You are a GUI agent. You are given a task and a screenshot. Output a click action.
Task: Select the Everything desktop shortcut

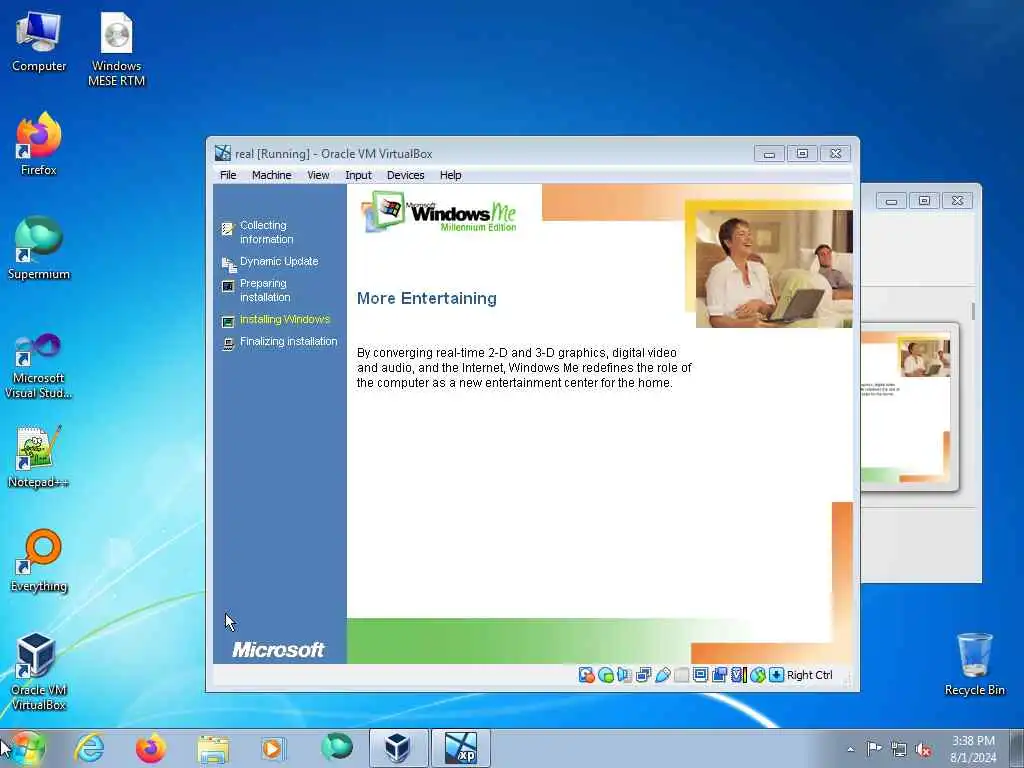tap(39, 560)
